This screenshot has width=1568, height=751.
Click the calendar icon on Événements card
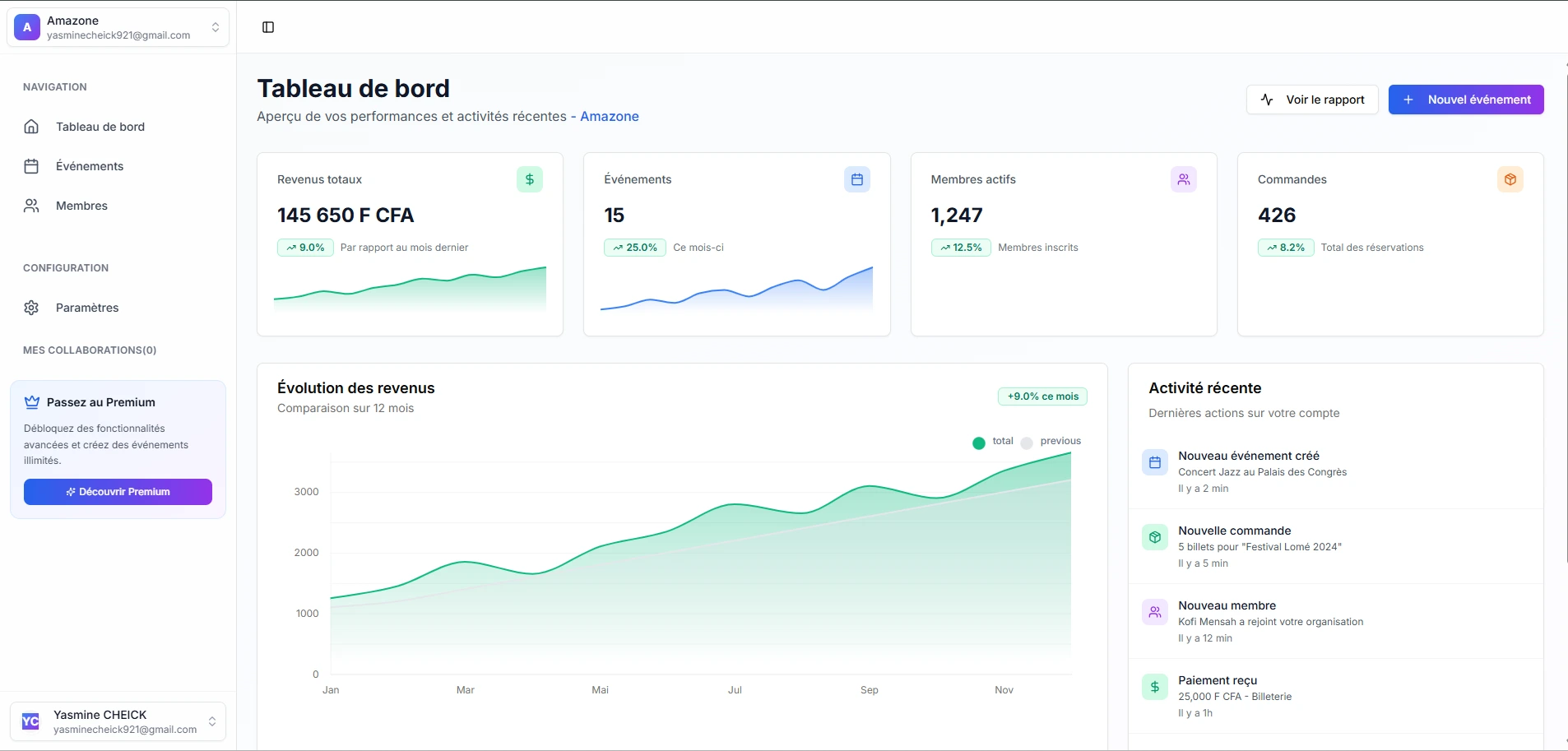click(856, 179)
